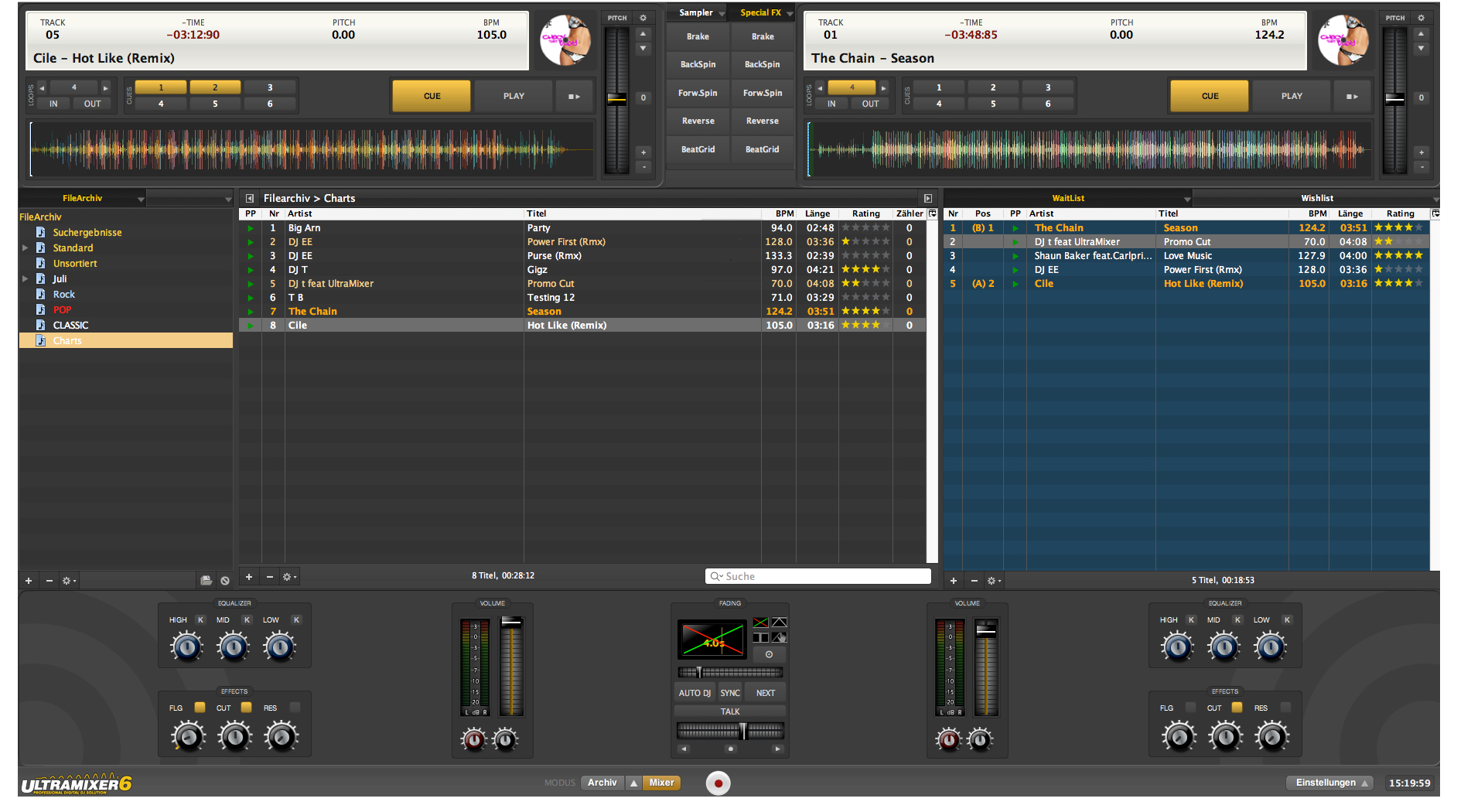Select the Rock group in FileArchiv
This screenshot has height=812, width=1471.
(63, 295)
